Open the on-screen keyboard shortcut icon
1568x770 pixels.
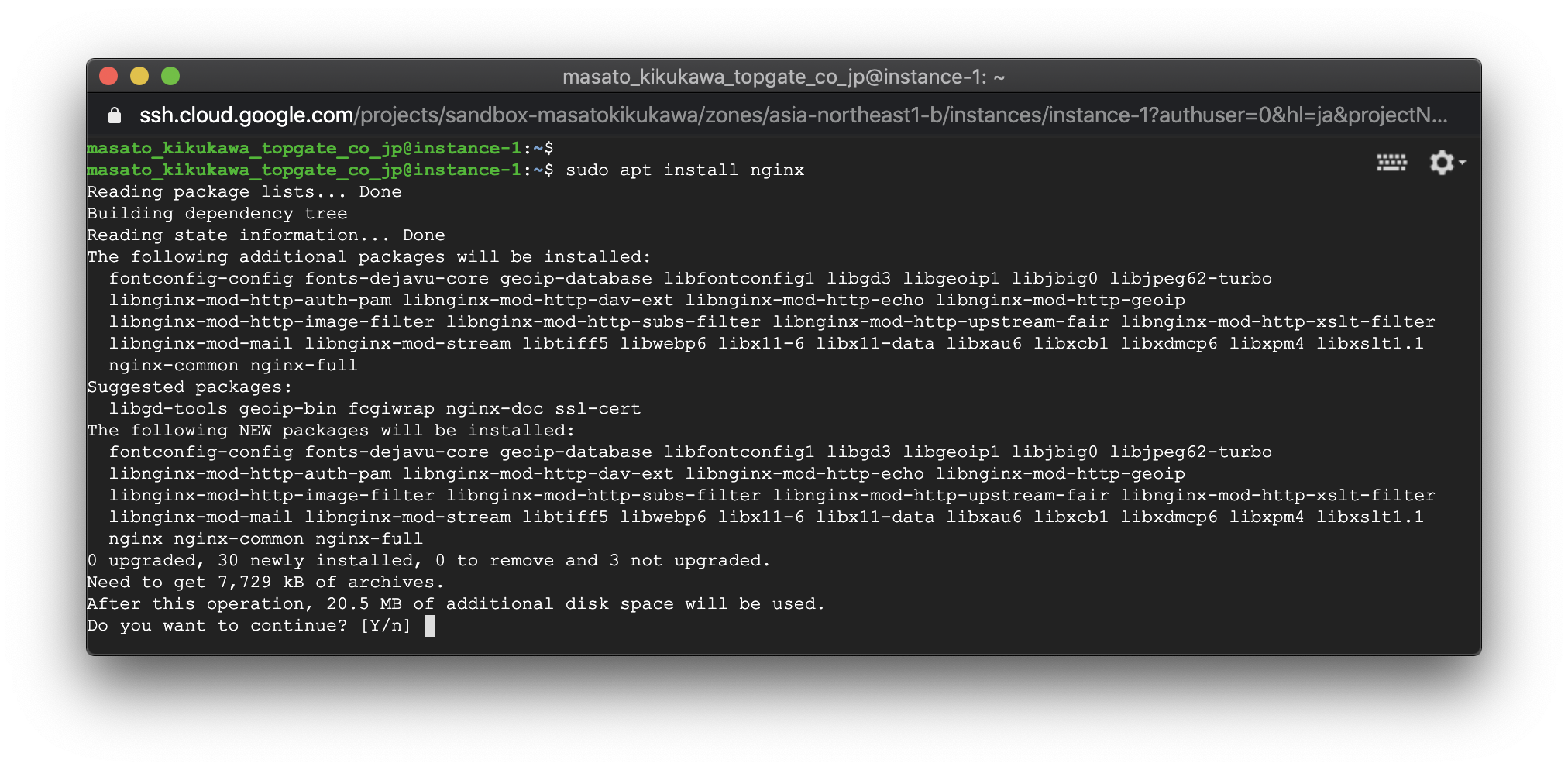(1391, 163)
